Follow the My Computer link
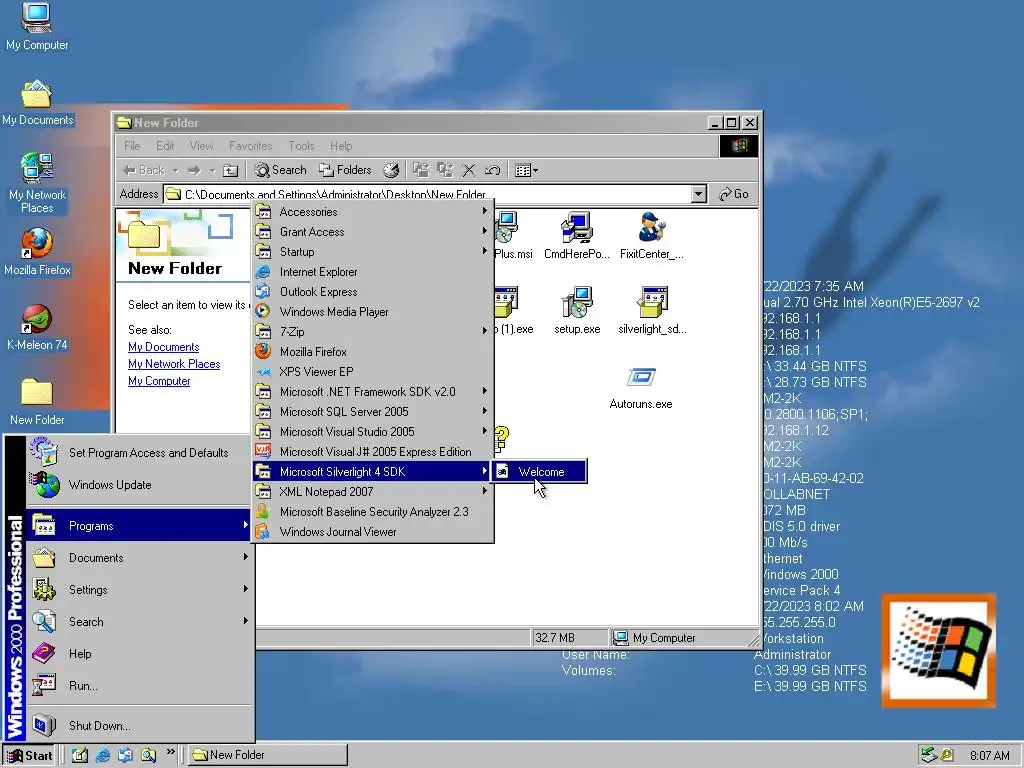 [x=159, y=381]
